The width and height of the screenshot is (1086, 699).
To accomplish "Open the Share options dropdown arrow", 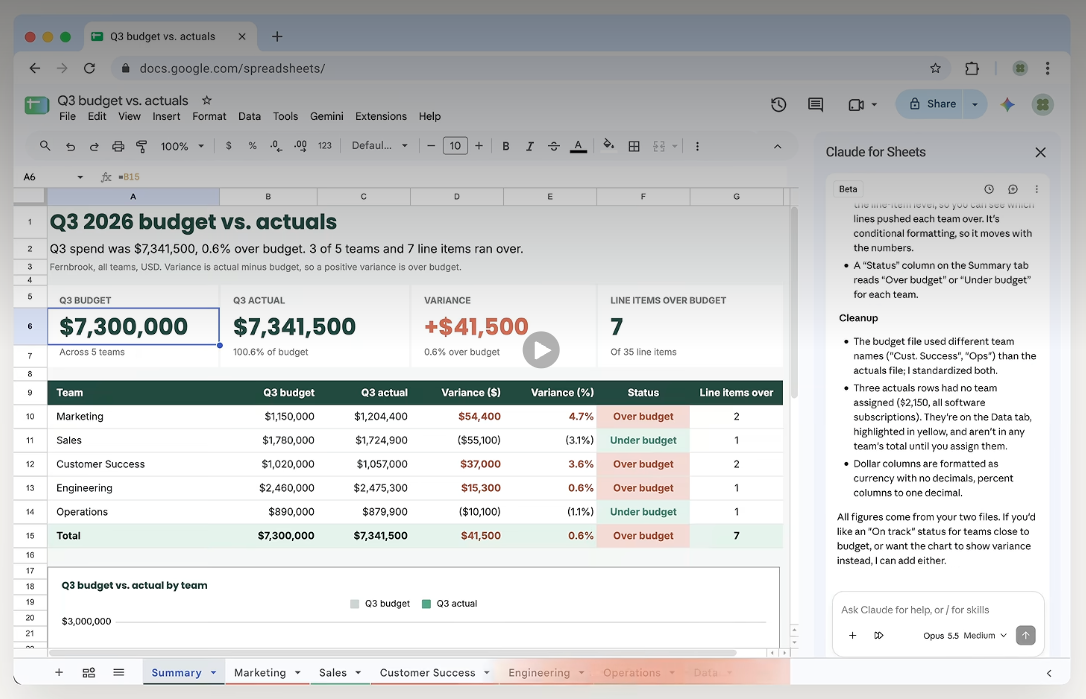I will point(975,104).
